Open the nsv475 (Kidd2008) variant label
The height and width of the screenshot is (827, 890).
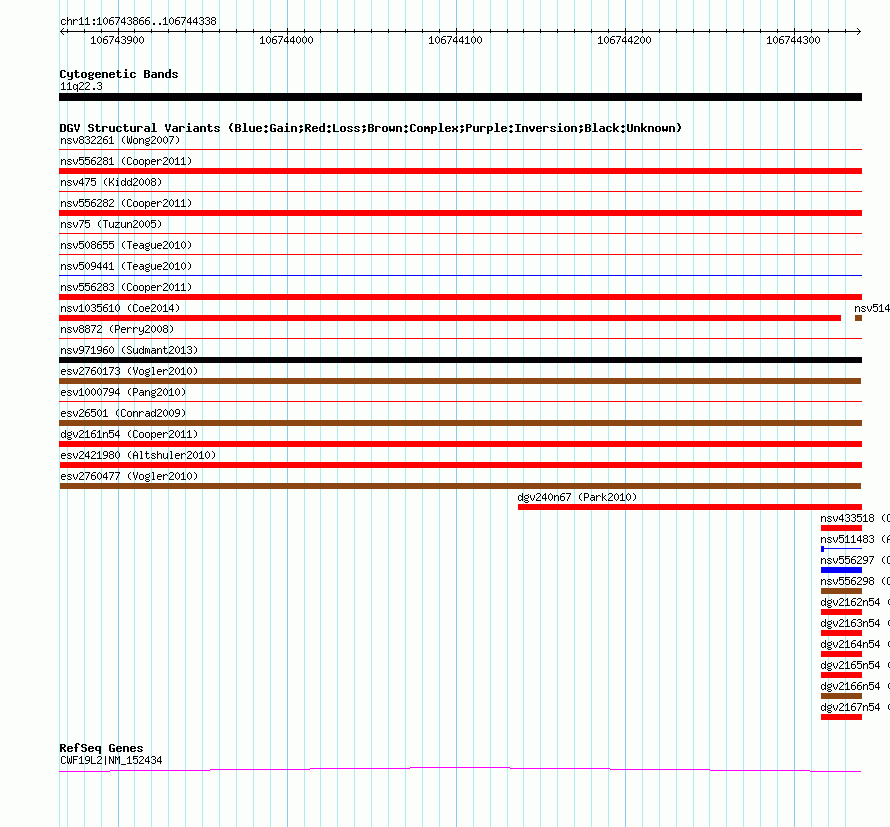pos(111,182)
